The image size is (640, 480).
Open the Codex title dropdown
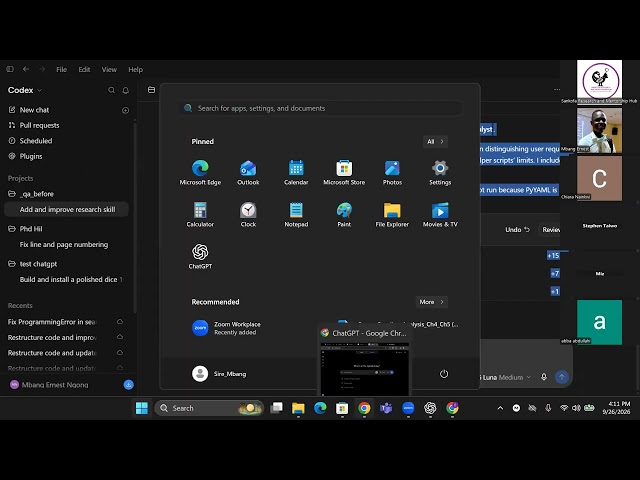click(25, 90)
